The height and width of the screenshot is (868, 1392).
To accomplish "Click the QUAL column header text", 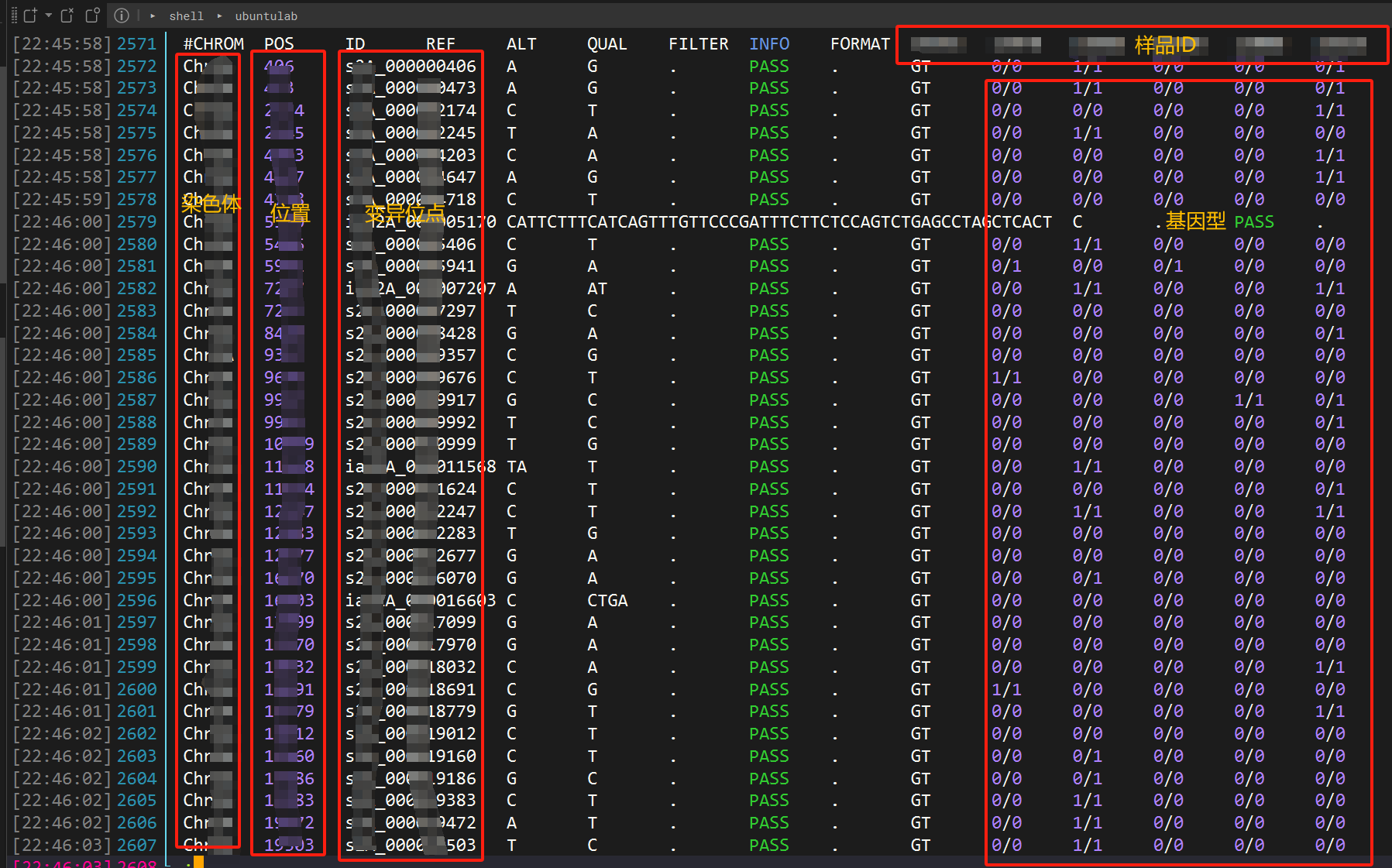I will tap(607, 44).
